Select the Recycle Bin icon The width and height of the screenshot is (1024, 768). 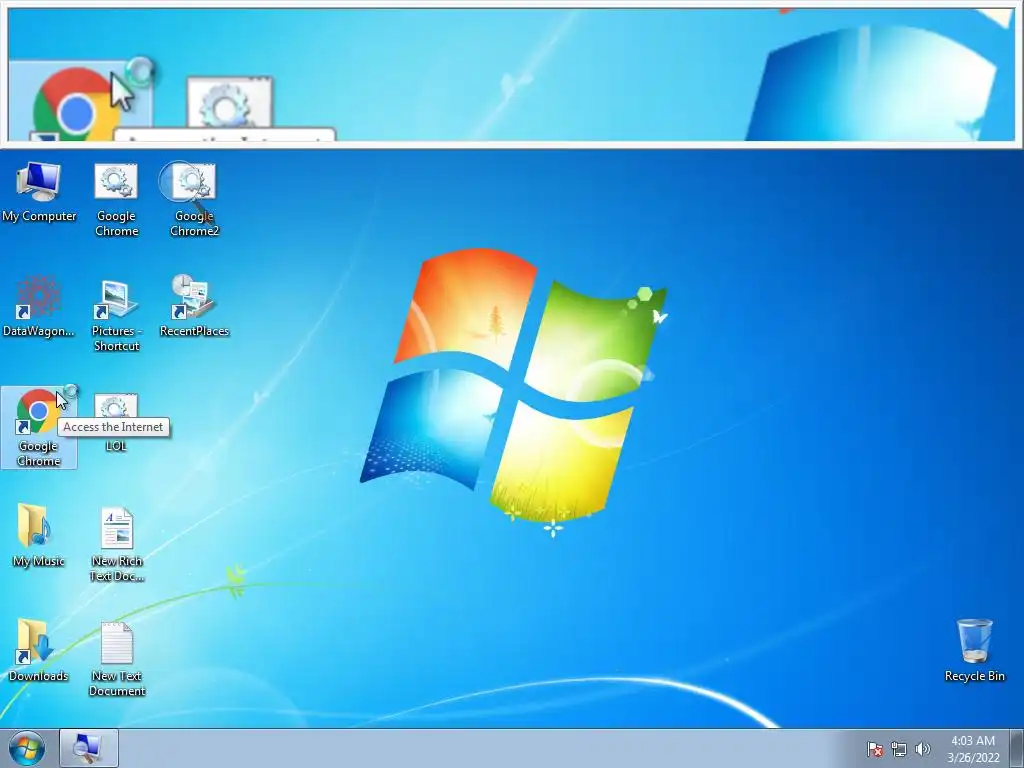point(974,650)
